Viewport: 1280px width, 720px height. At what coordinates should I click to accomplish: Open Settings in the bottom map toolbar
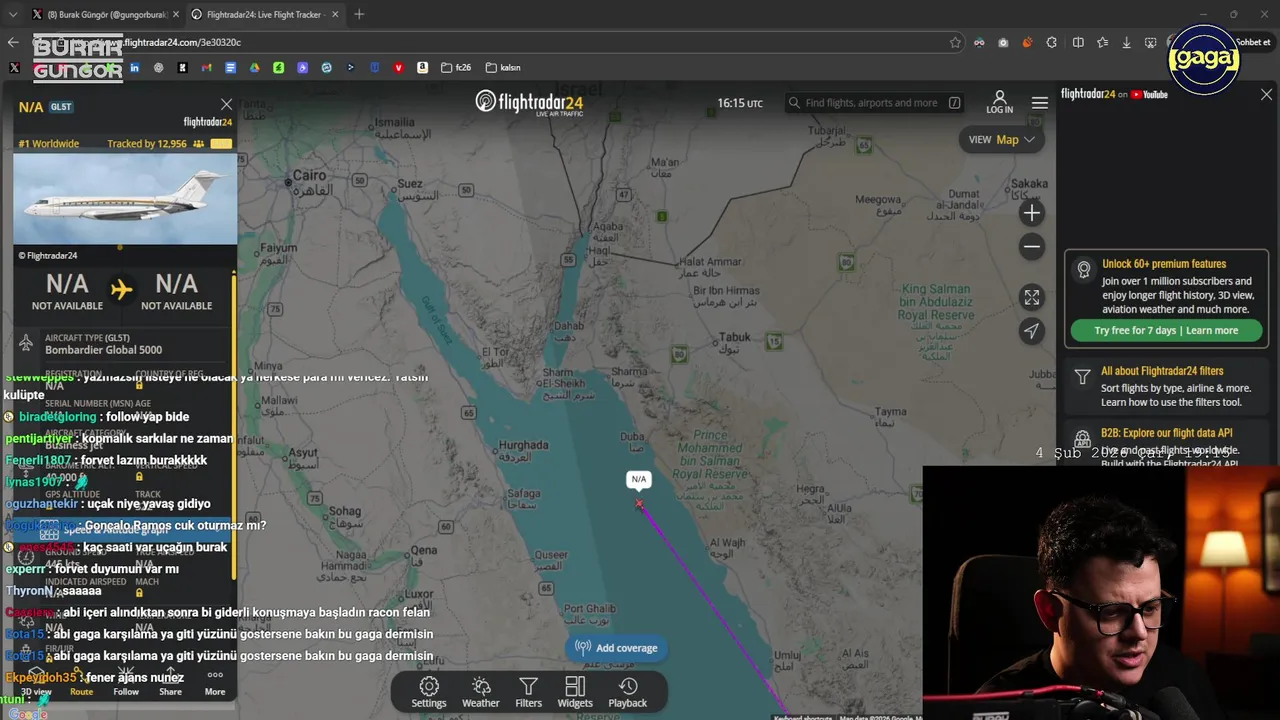[x=429, y=692]
